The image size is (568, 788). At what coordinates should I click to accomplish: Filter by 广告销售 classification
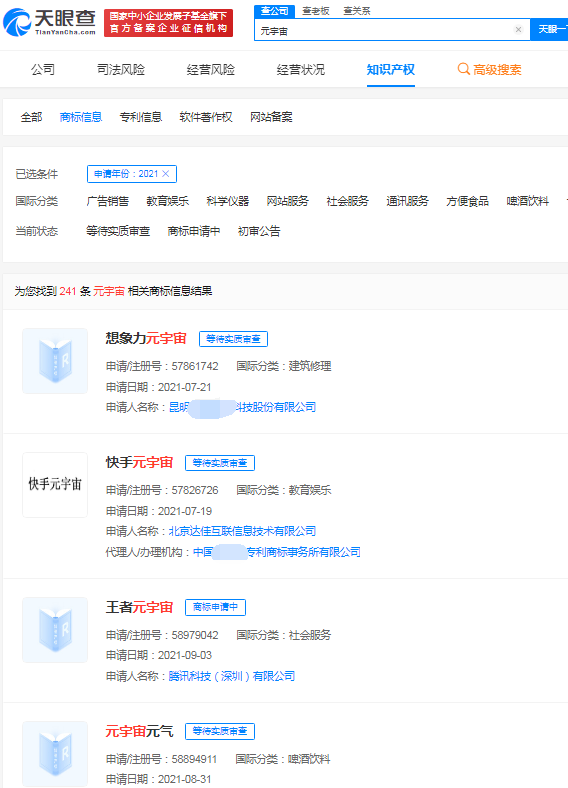pos(108,202)
